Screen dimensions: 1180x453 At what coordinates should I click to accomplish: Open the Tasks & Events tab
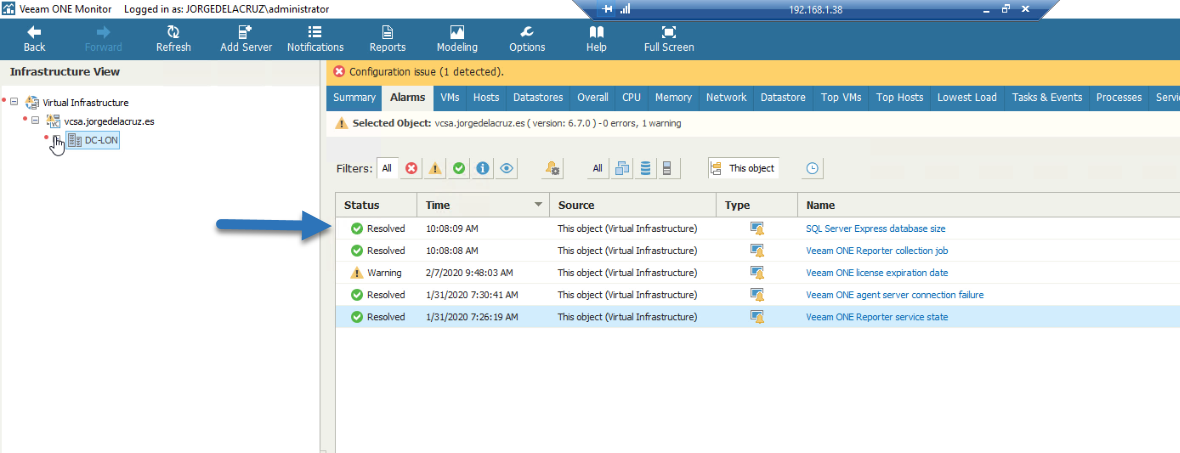point(1047,98)
